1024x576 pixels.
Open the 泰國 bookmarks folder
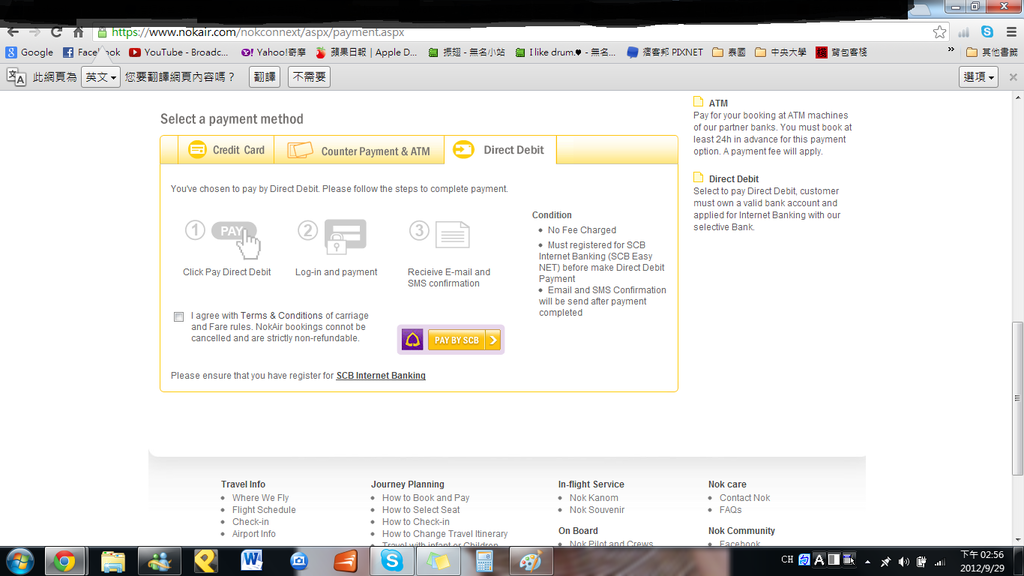pyautogui.click(x=729, y=52)
